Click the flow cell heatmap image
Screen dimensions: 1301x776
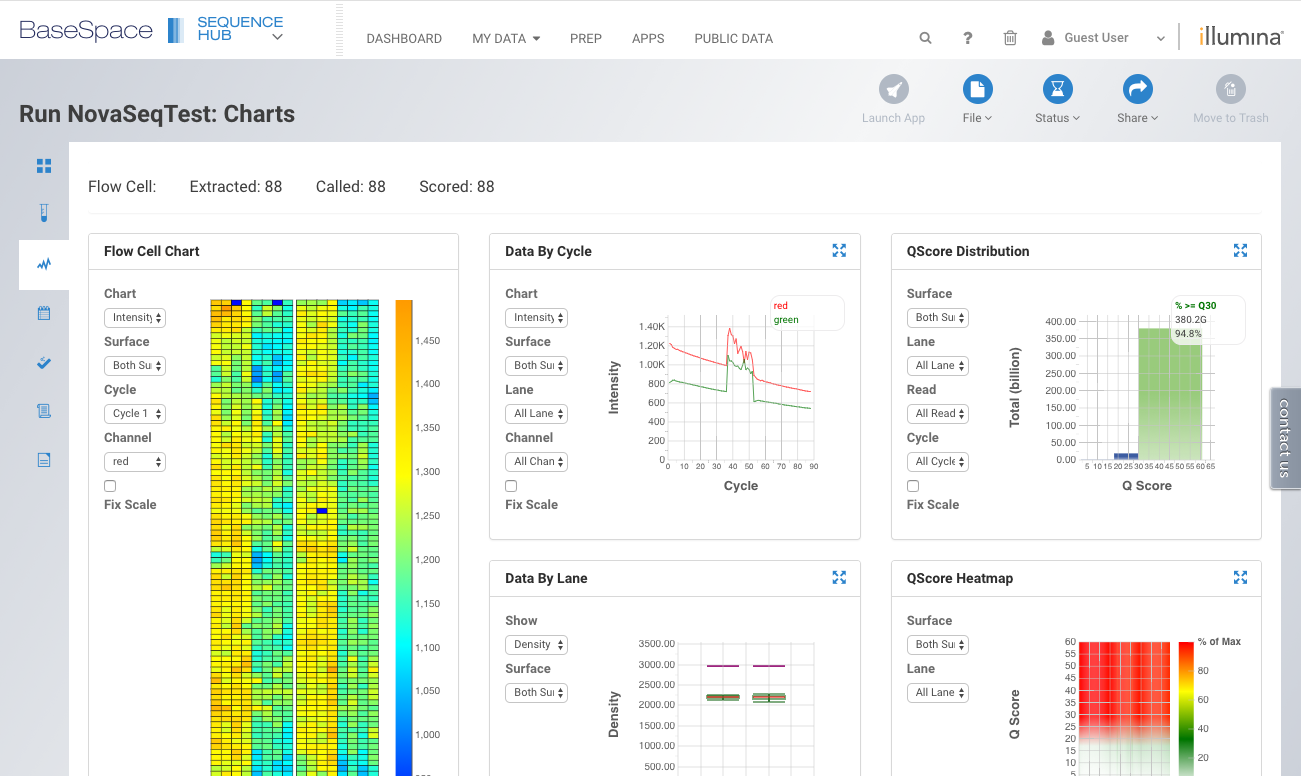point(295,538)
